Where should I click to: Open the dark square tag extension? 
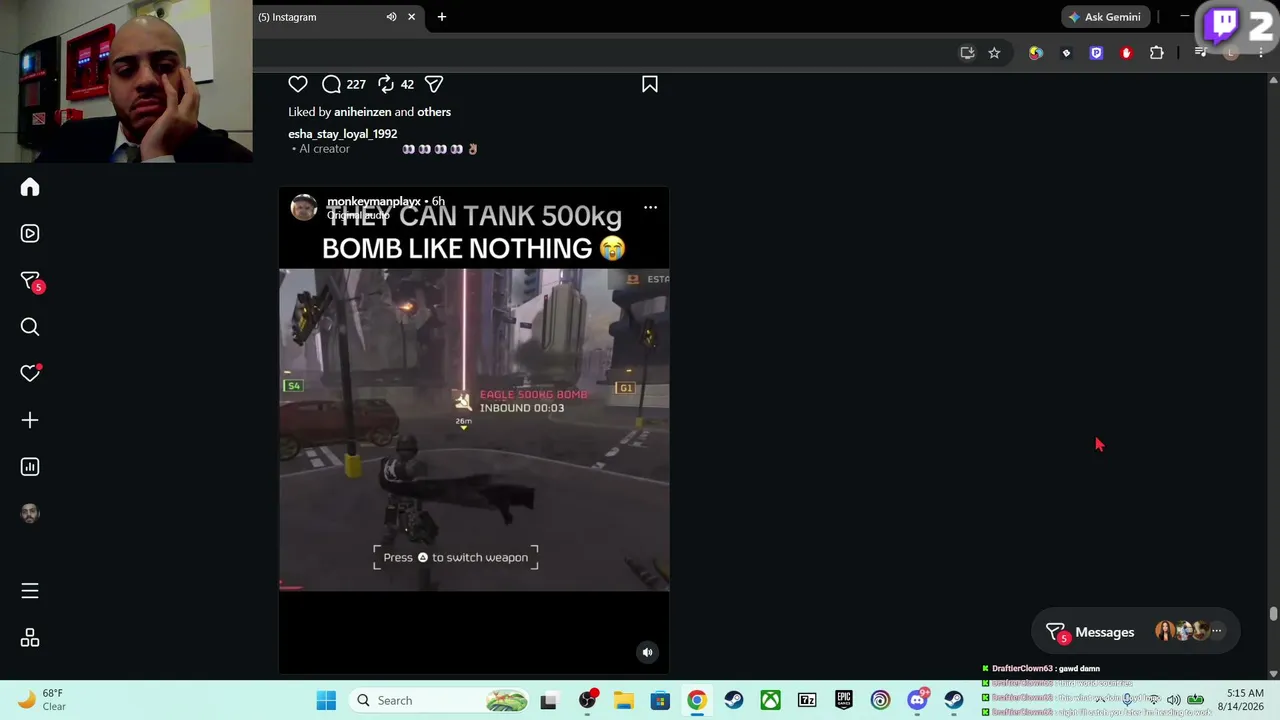[x=1066, y=53]
